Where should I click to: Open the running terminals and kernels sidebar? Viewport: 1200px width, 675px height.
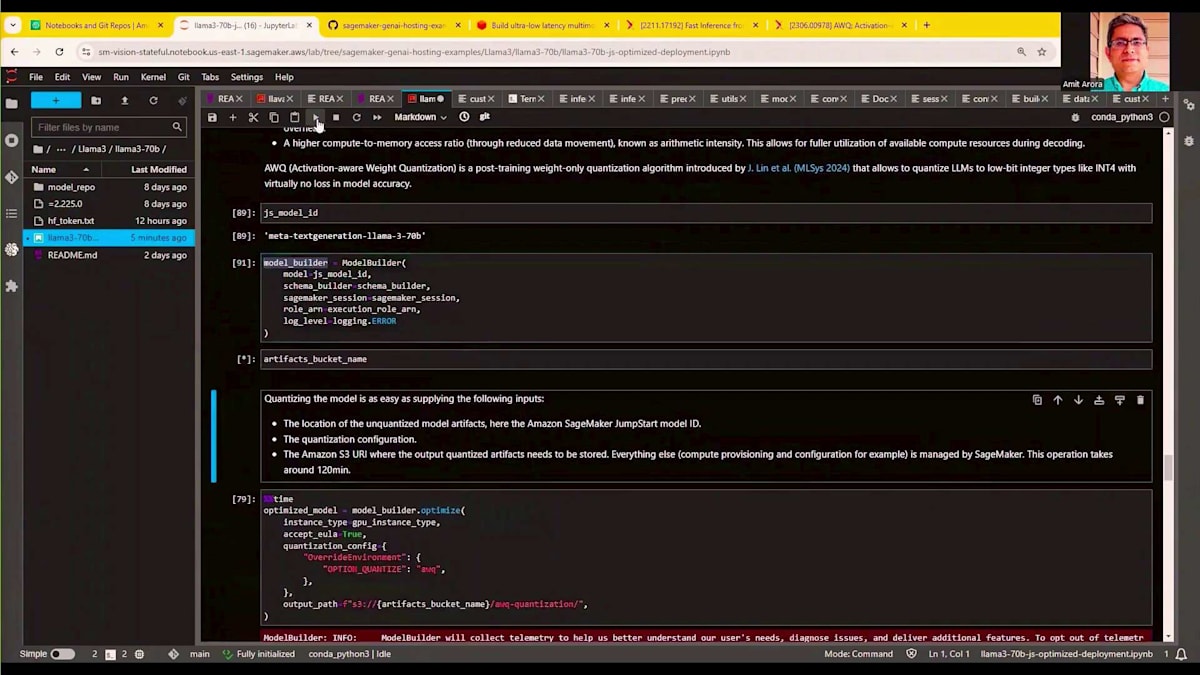pyautogui.click(x=11, y=140)
